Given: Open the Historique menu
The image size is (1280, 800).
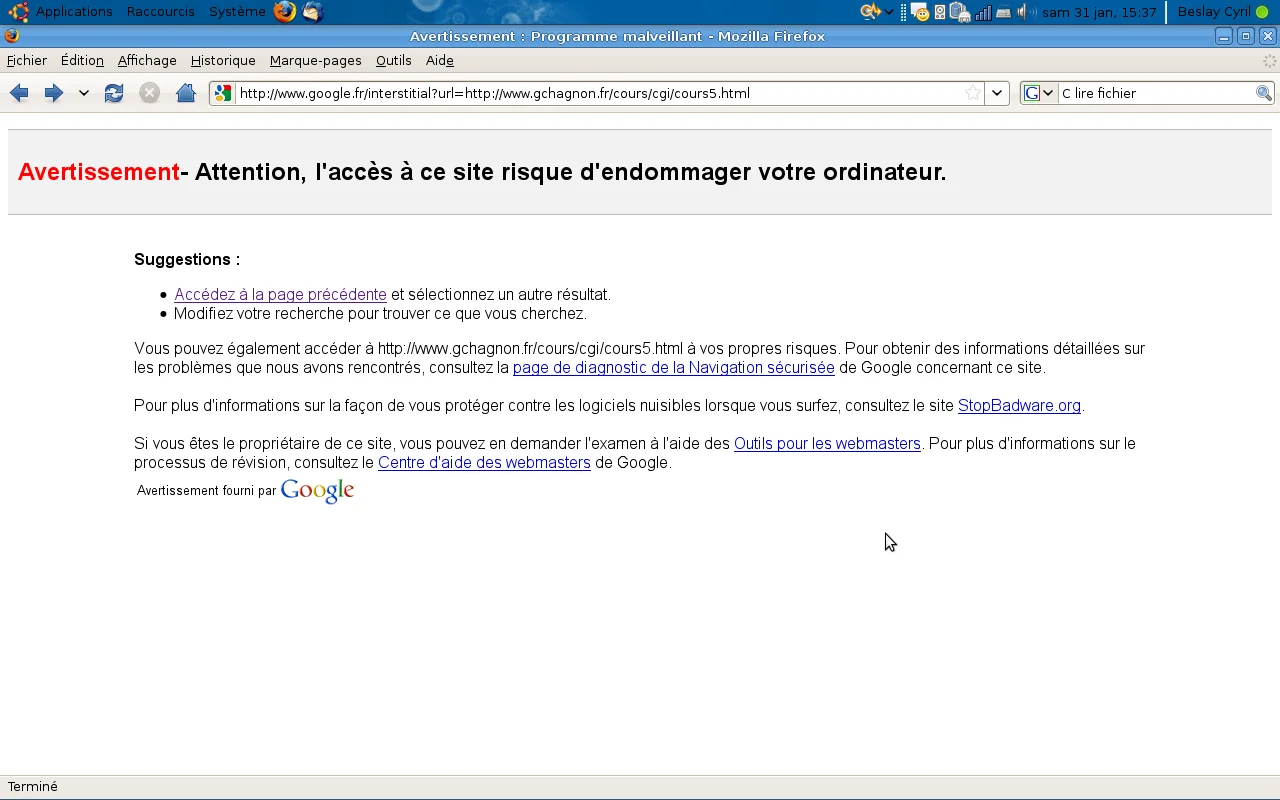Looking at the screenshot, I should (223, 60).
